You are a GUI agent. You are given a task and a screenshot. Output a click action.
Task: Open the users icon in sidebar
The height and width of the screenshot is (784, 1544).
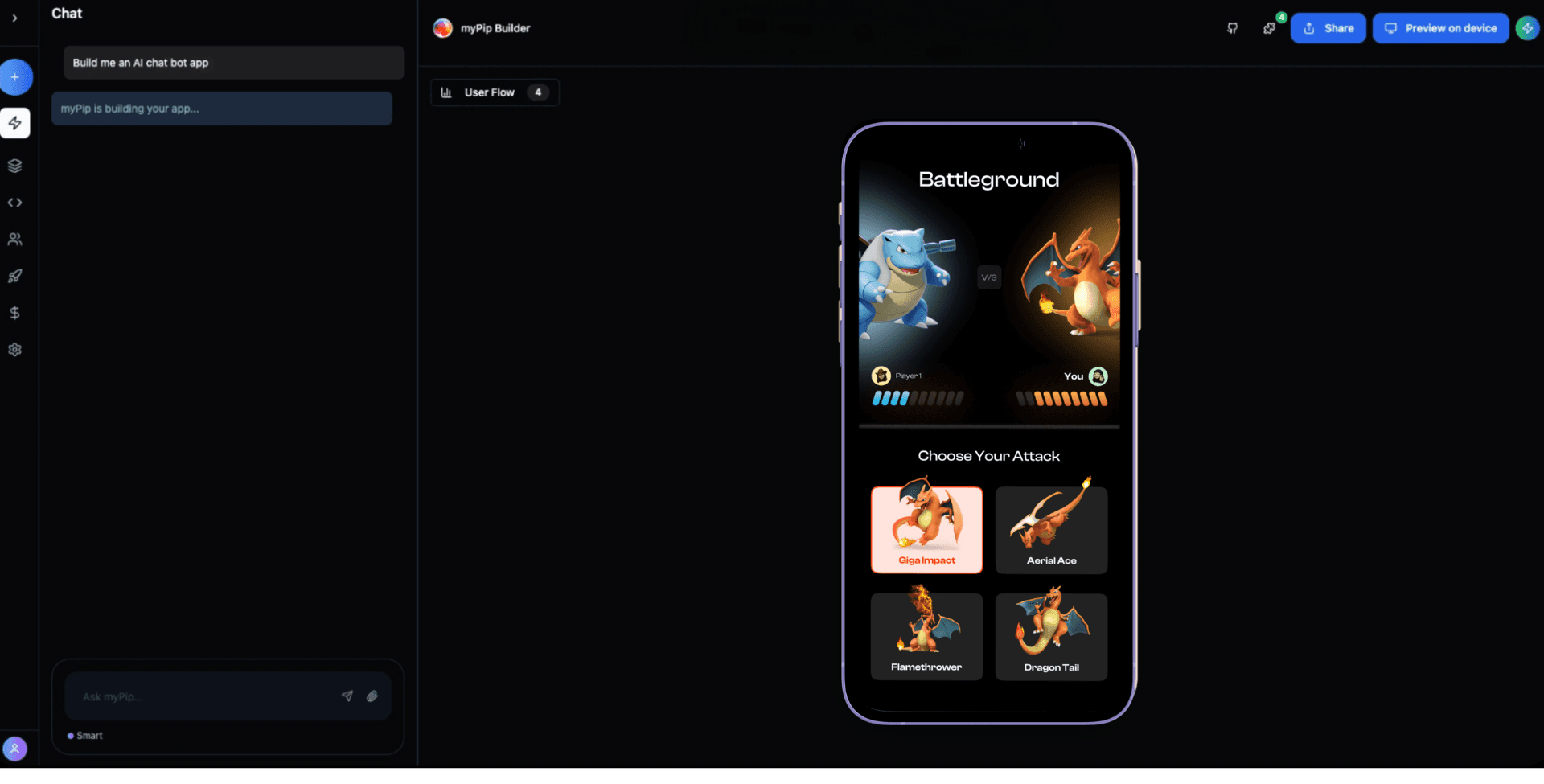click(x=14, y=240)
